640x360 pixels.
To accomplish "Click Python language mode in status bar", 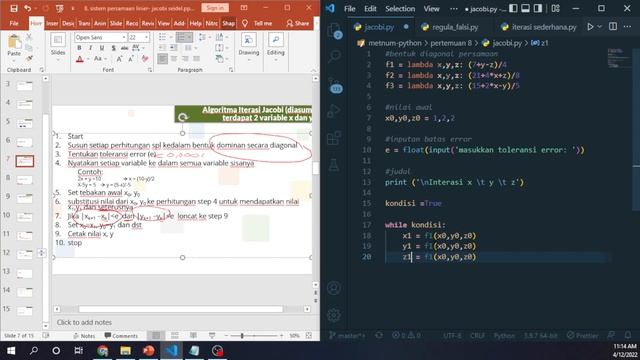I will [504, 336].
